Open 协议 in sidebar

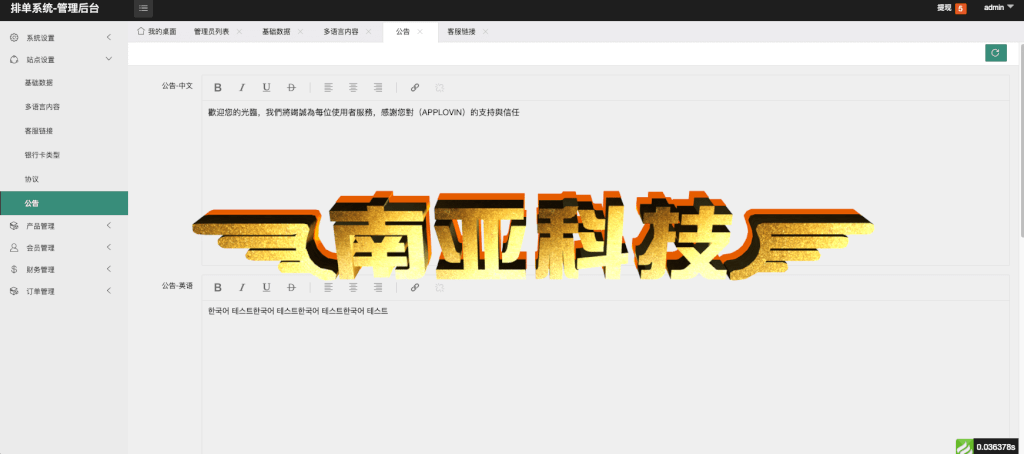coord(64,179)
